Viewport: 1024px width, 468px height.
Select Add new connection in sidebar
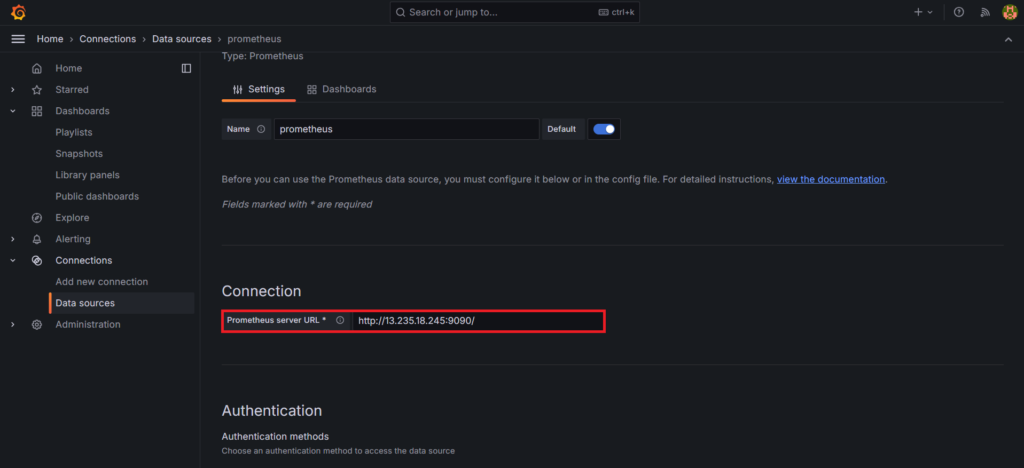click(102, 282)
